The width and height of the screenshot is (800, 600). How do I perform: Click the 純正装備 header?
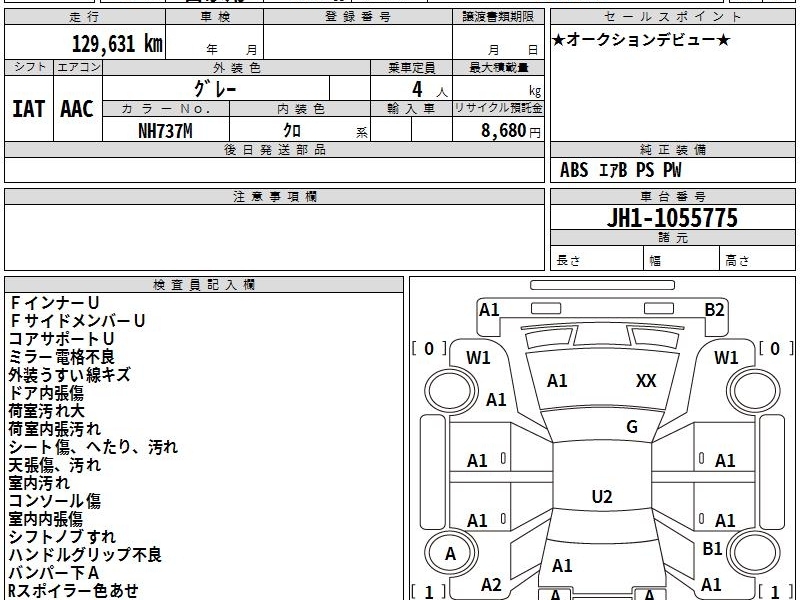(x=672, y=149)
